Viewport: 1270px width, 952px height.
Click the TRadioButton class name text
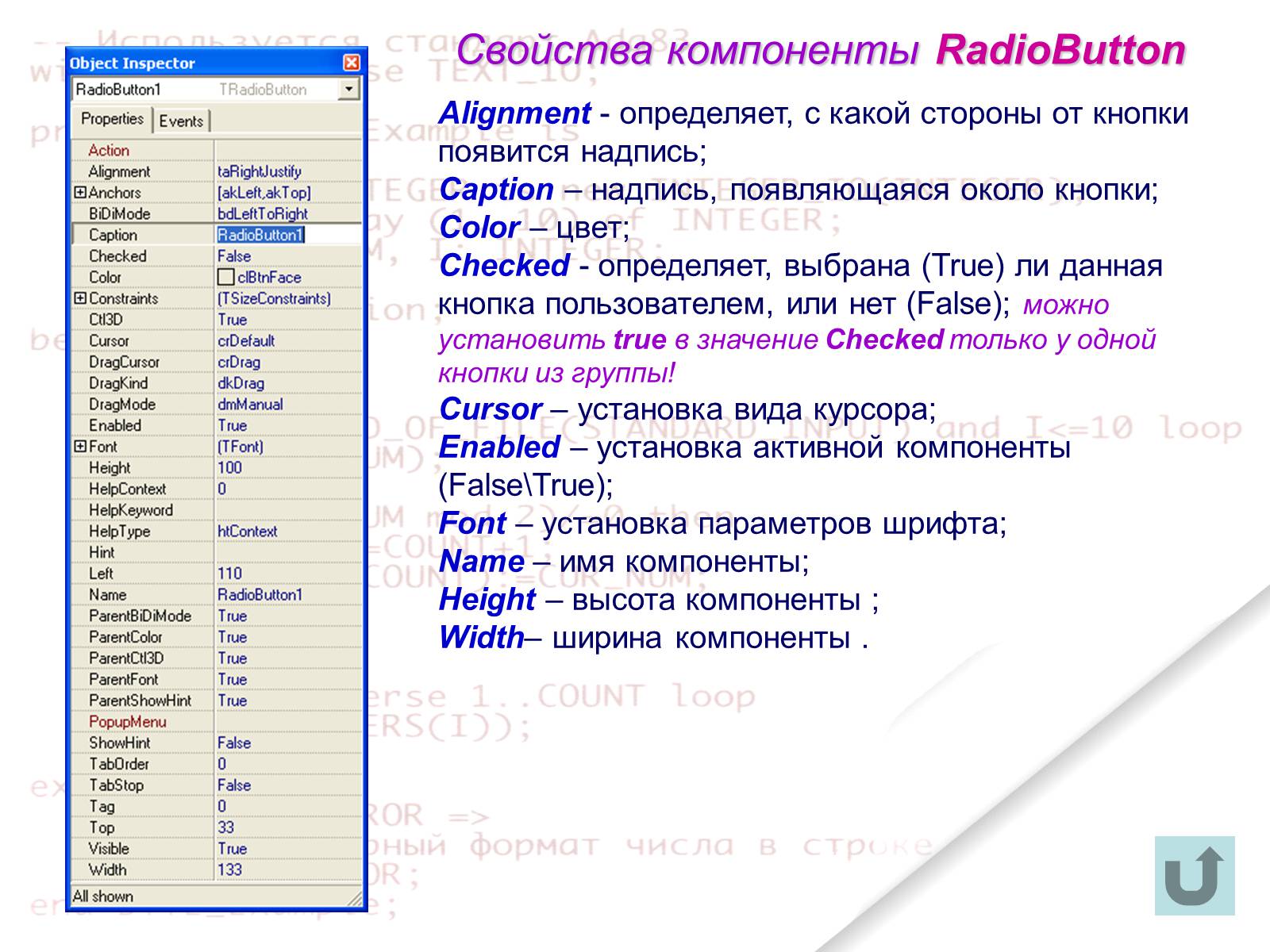[263, 90]
